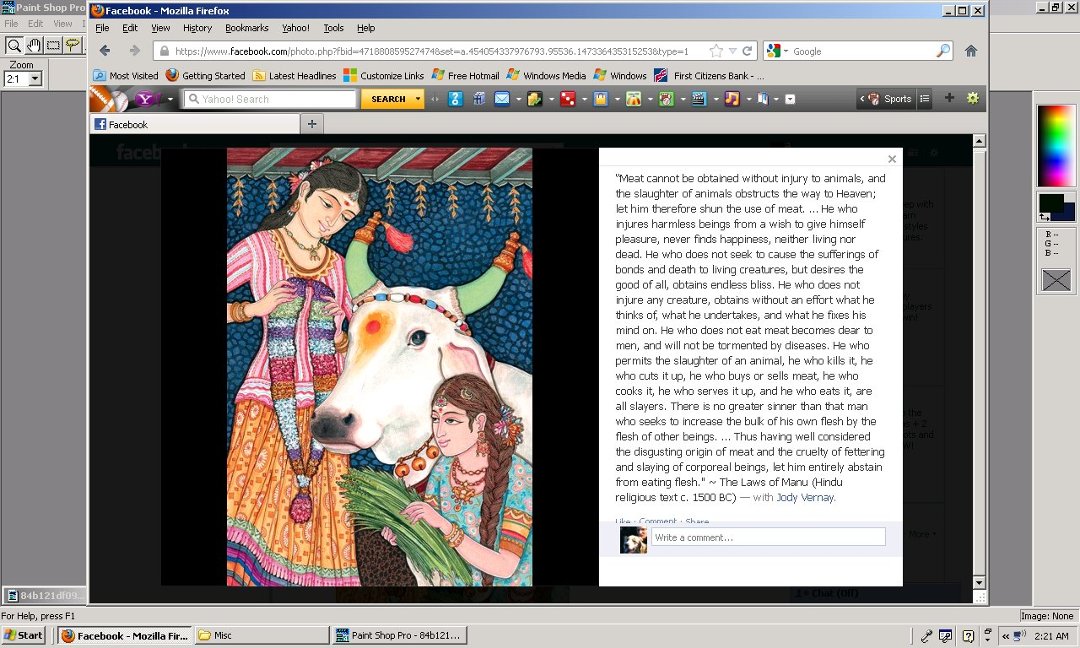Click the music note toolbar icon
The width and height of the screenshot is (1080, 648).
tap(731, 99)
